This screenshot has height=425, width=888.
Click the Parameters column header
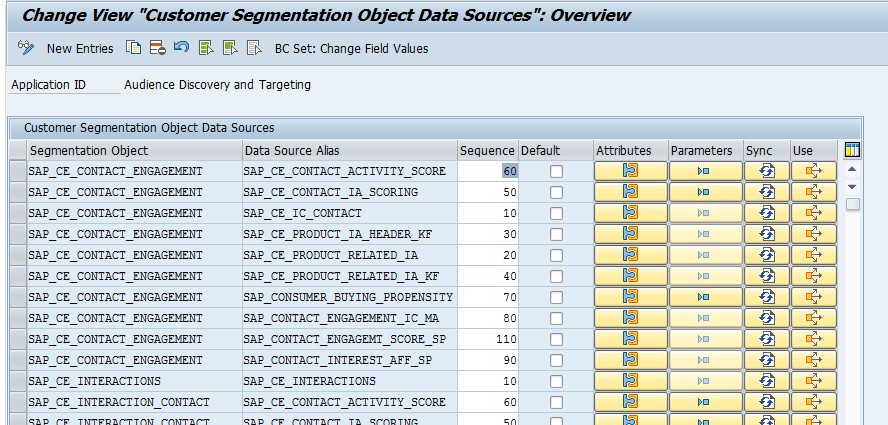tap(706, 151)
